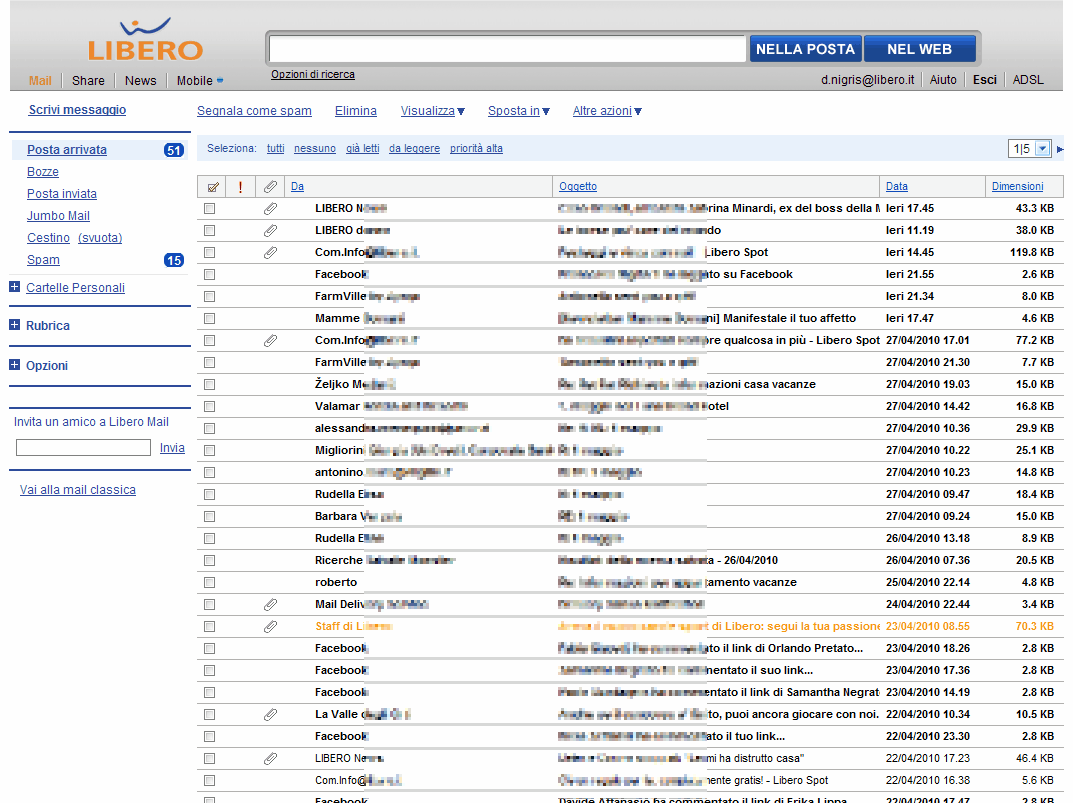The width and height of the screenshot is (1073, 803).
Task: Expand the Opzioni section
Action: [x=14, y=365]
